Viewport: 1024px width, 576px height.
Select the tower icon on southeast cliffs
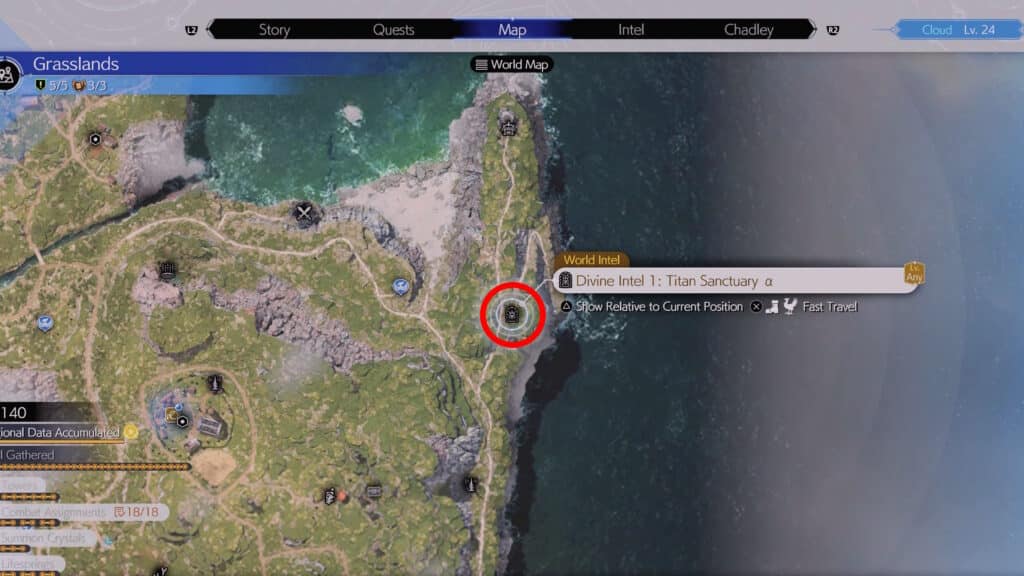[469, 484]
